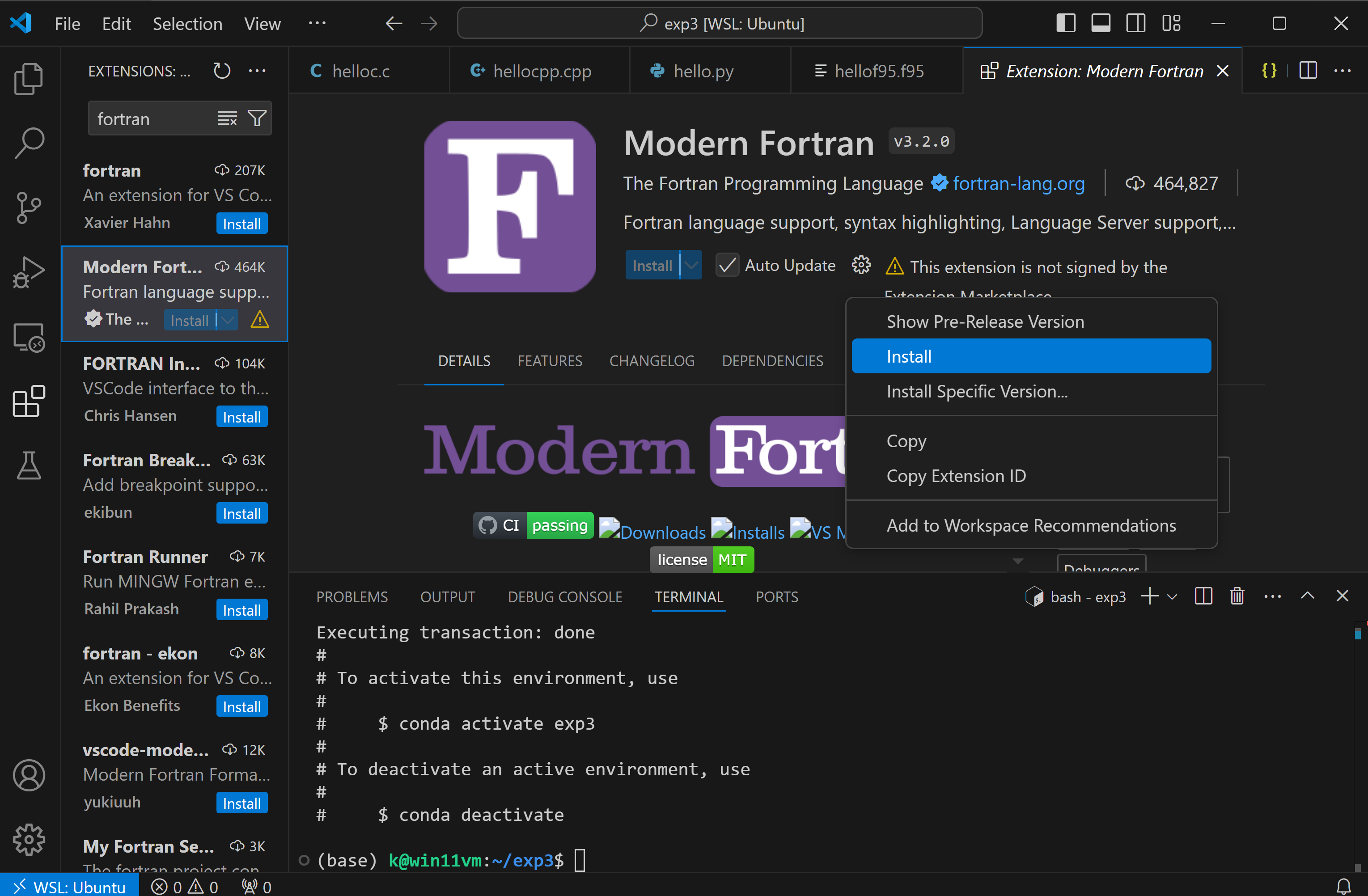Toggle the bottom panel layout button
Screen dimensions: 1368x896
click(1101, 24)
